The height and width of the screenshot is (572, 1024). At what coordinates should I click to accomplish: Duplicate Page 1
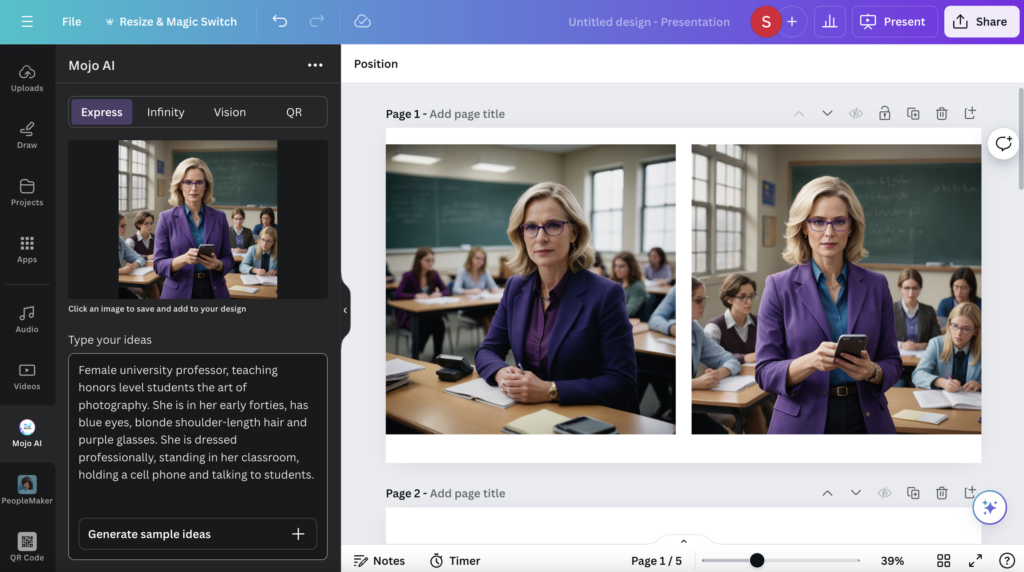tap(913, 114)
